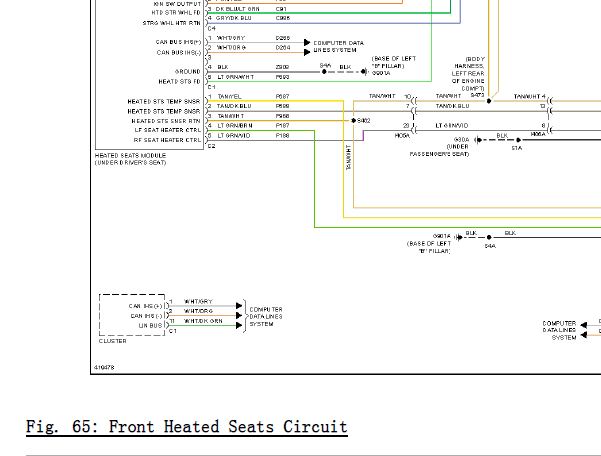Select the RF SEAT HEATER CTRL pin label
Screen dimensions: 601x456
coord(167,140)
